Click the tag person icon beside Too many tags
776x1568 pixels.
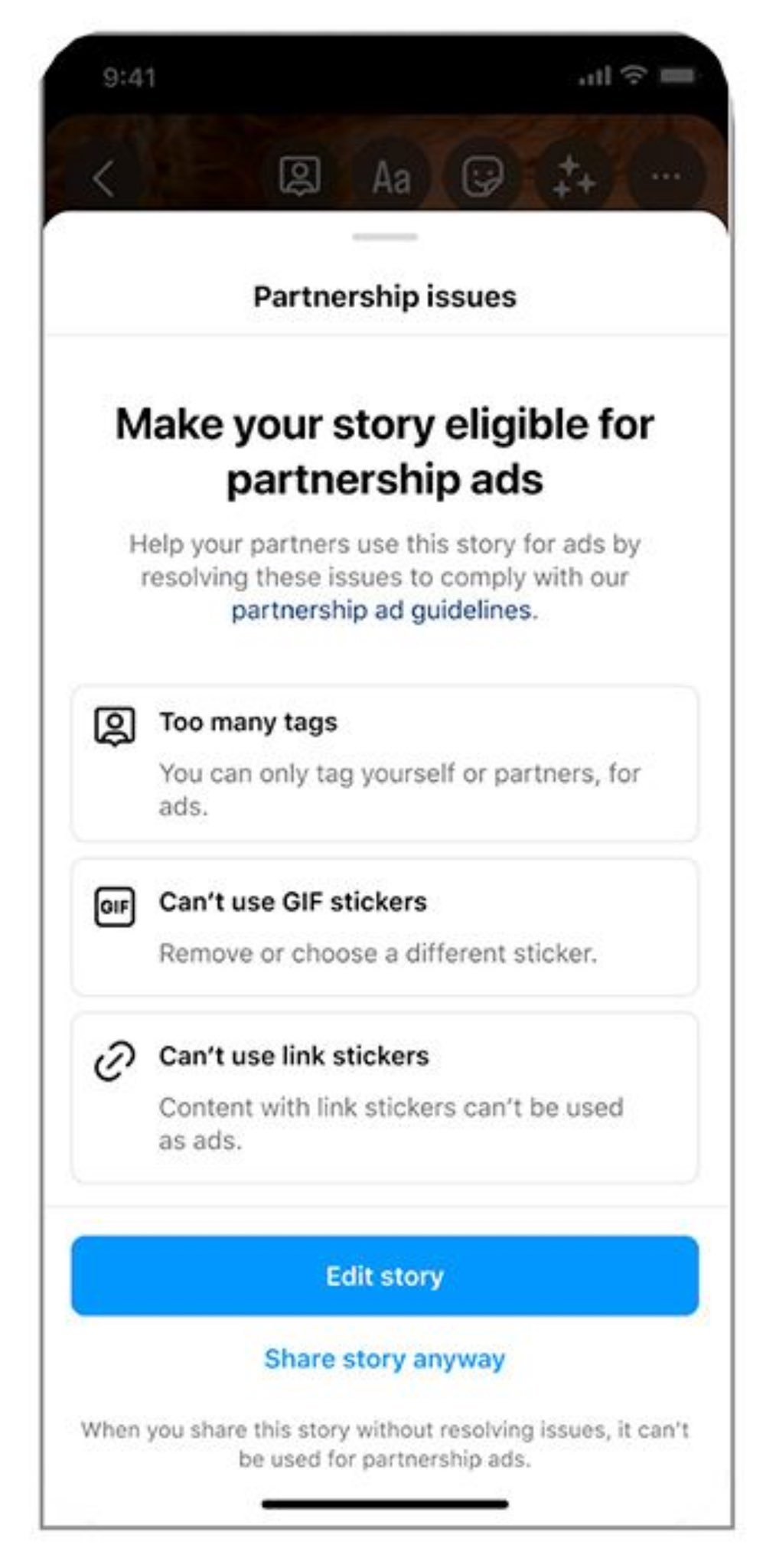click(115, 727)
